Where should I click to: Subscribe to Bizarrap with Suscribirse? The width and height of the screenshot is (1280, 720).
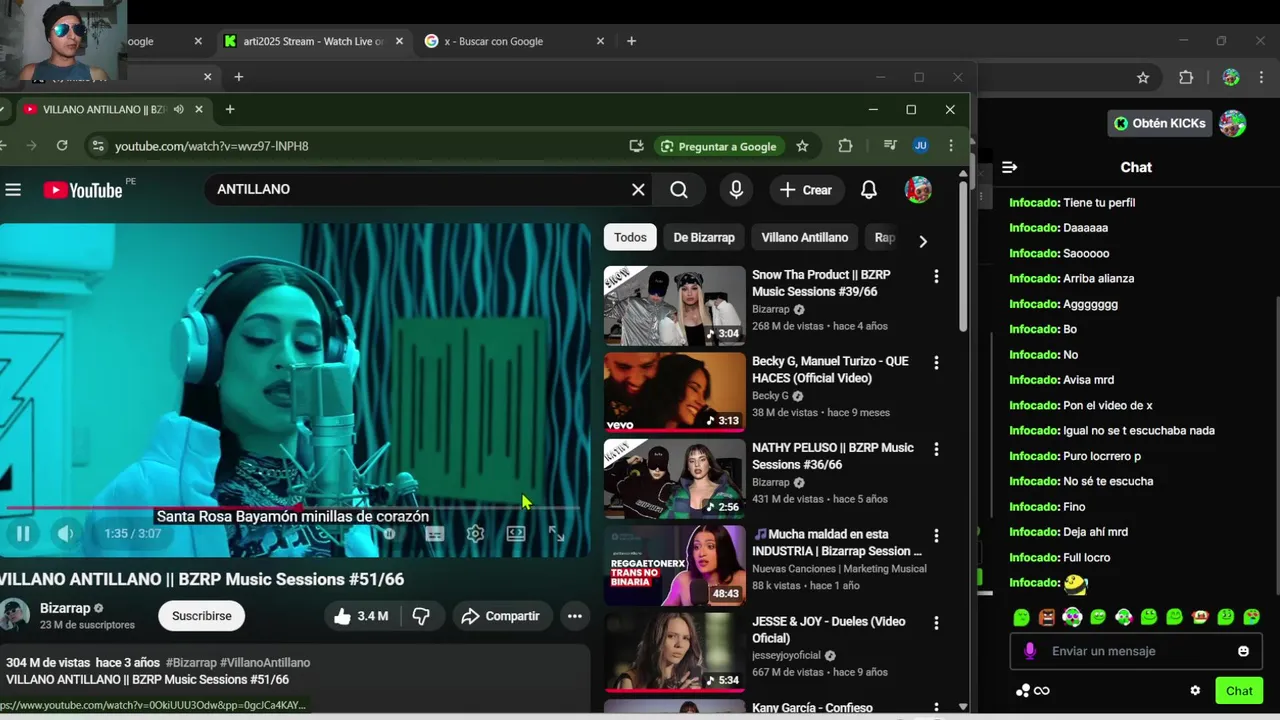[202, 616]
